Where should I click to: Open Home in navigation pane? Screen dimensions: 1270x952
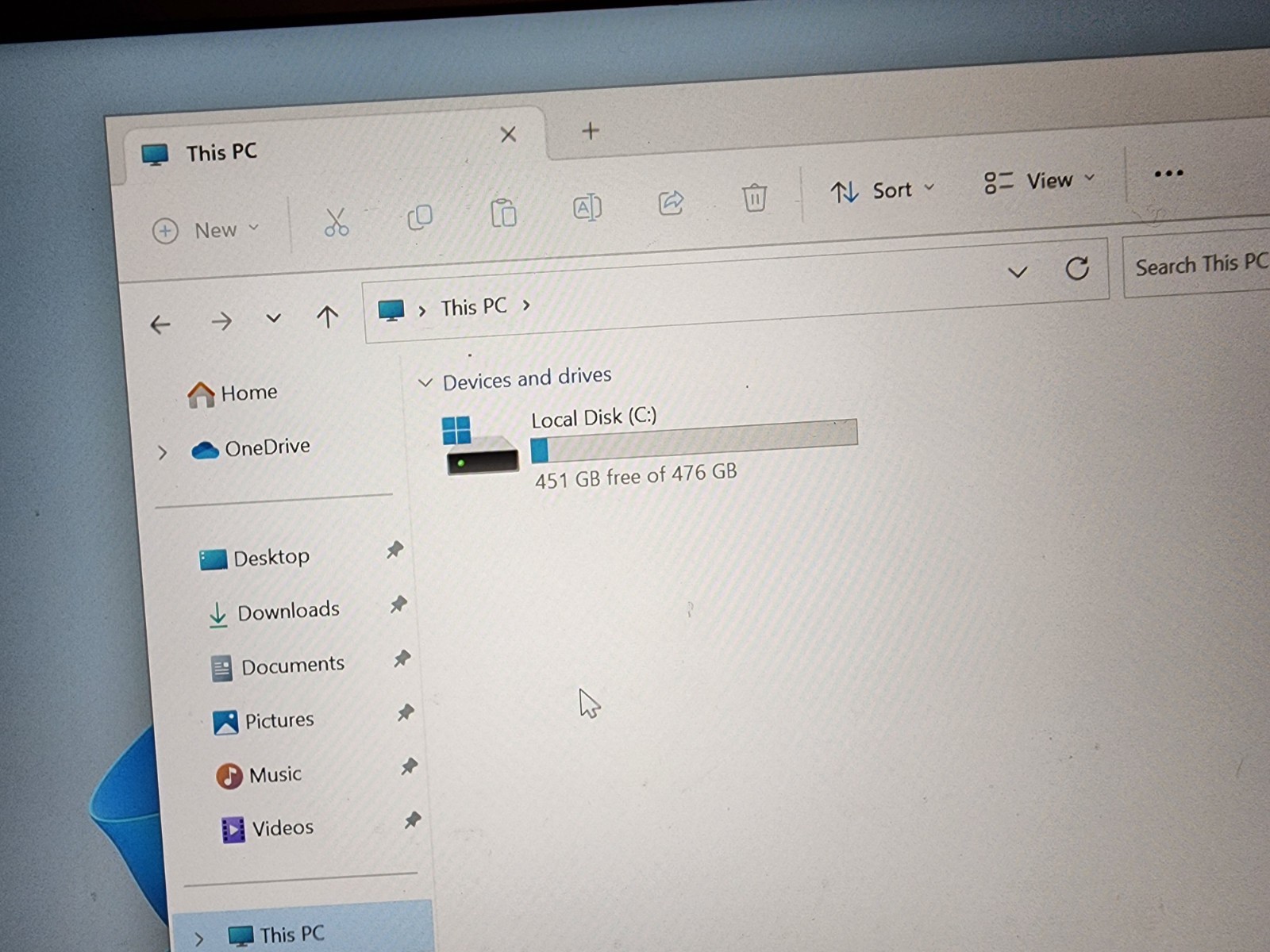[233, 393]
